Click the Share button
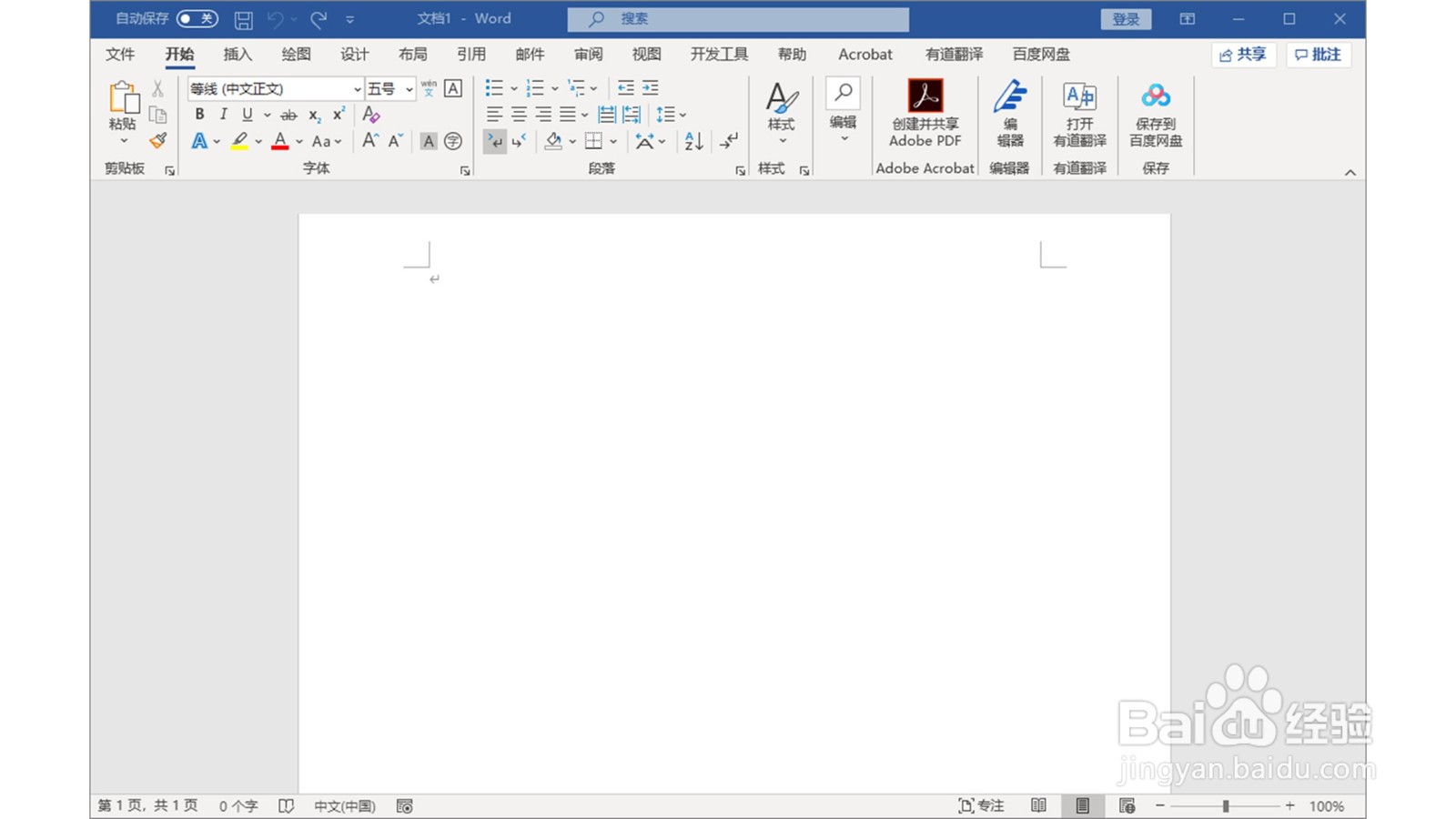1456x819 pixels. [1243, 55]
